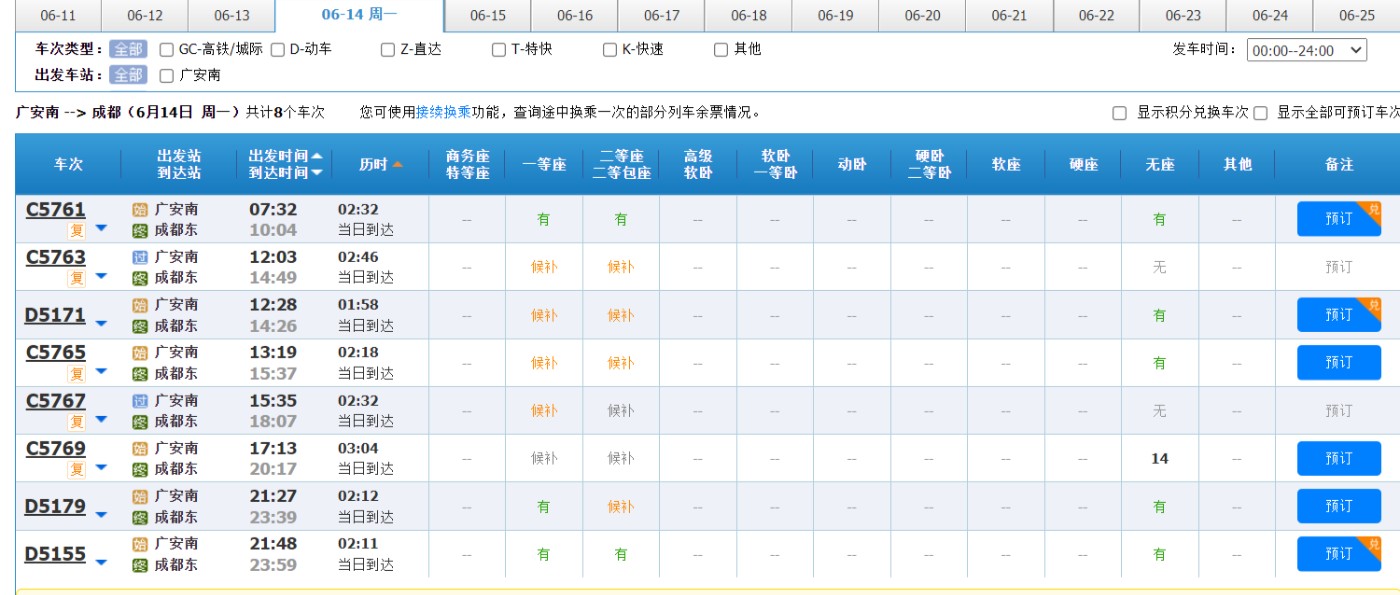1400x595 pixels.
Task: Expand stop details arrow for train D5155
Action: tap(101, 562)
